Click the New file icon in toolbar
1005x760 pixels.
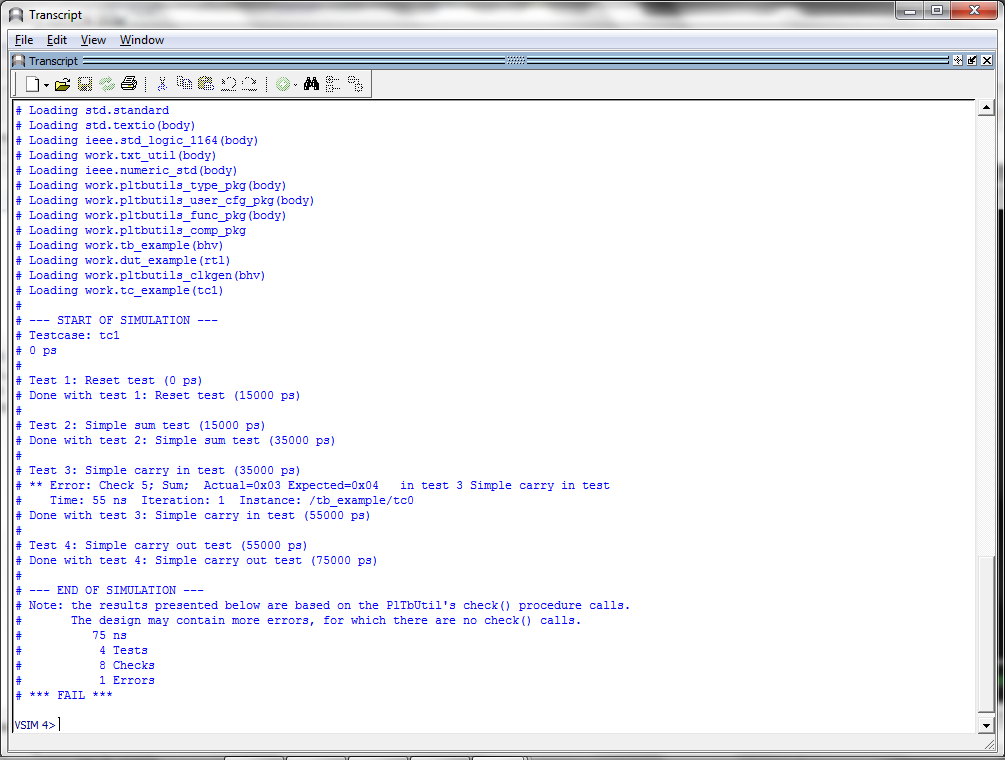point(32,85)
